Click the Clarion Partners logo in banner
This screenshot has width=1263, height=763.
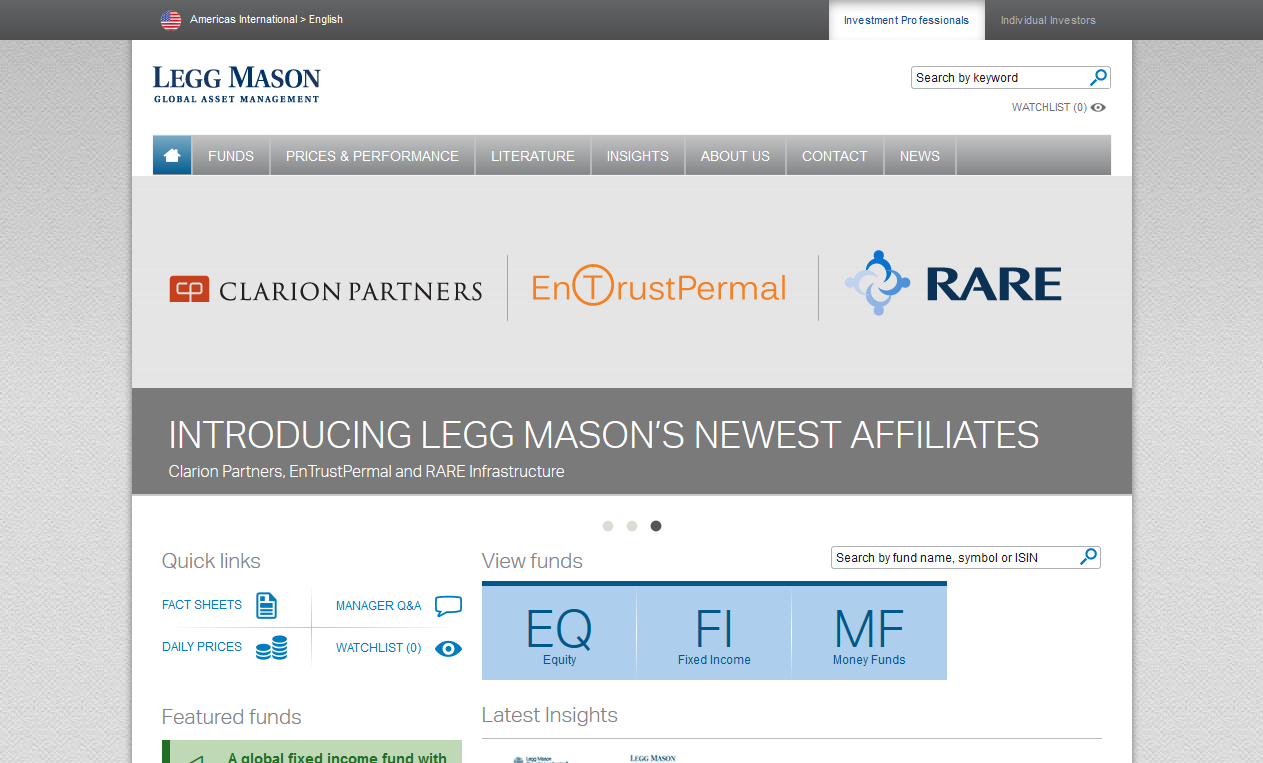pos(326,290)
